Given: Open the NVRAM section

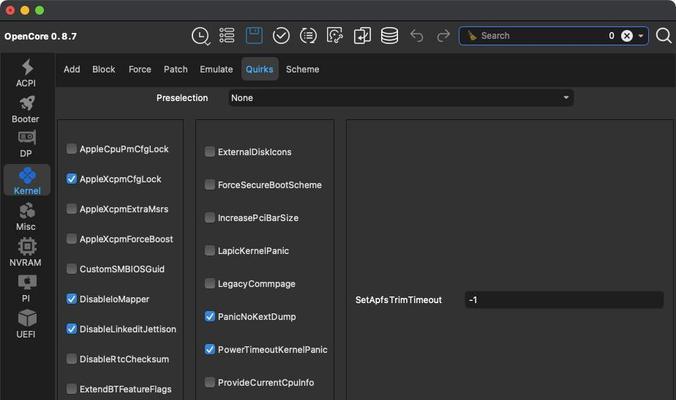Looking at the screenshot, I should pyautogui.click(x=25, y=253).
